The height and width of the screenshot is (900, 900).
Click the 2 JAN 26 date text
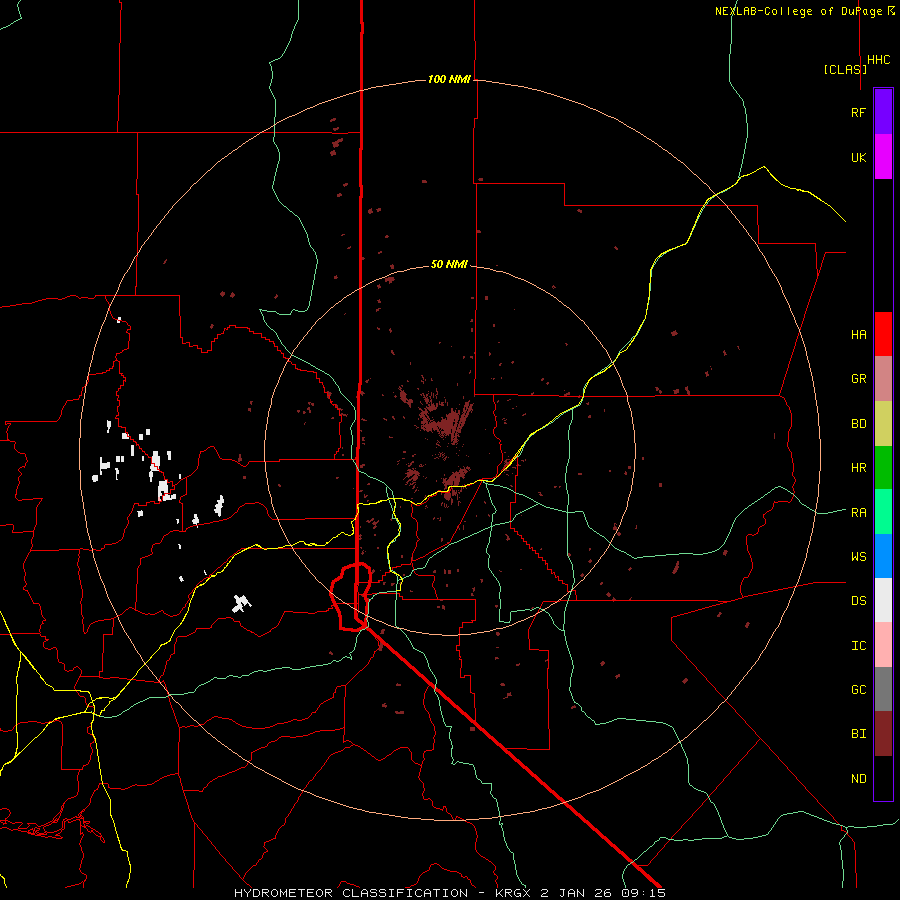tap(577, 893)
